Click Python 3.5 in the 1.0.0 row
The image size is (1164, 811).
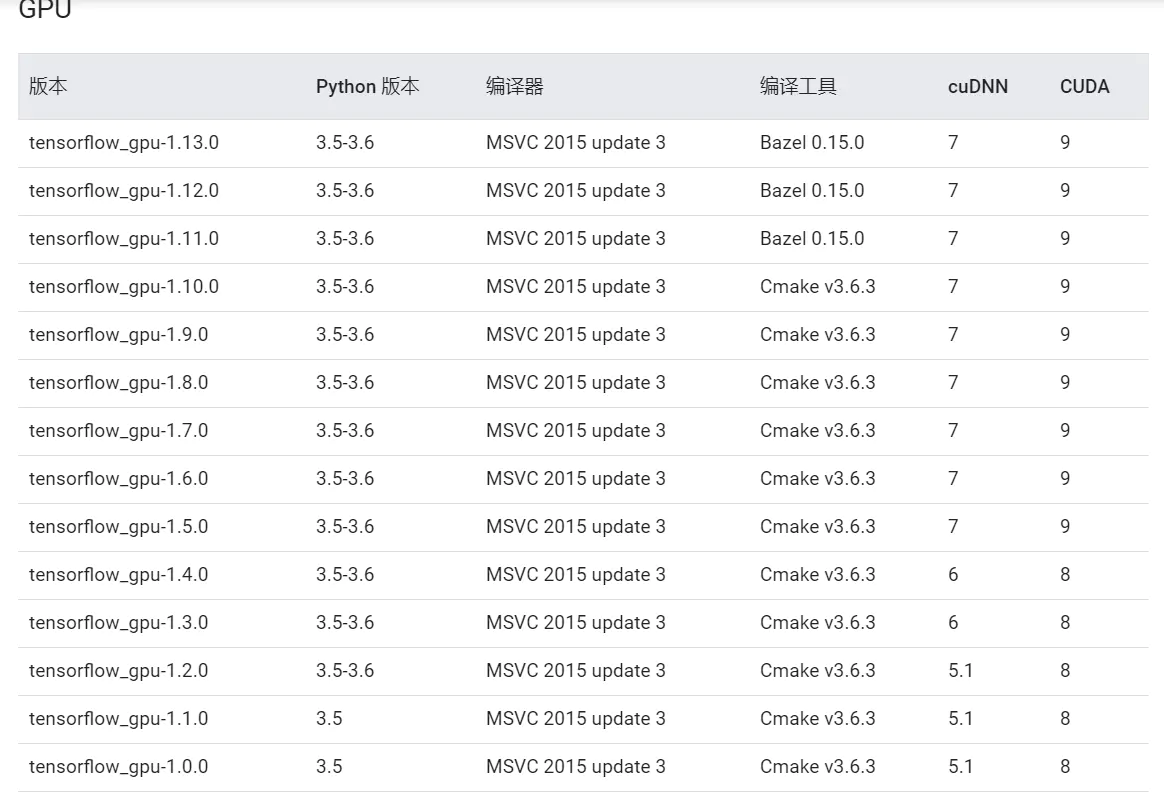pos(329,766)
